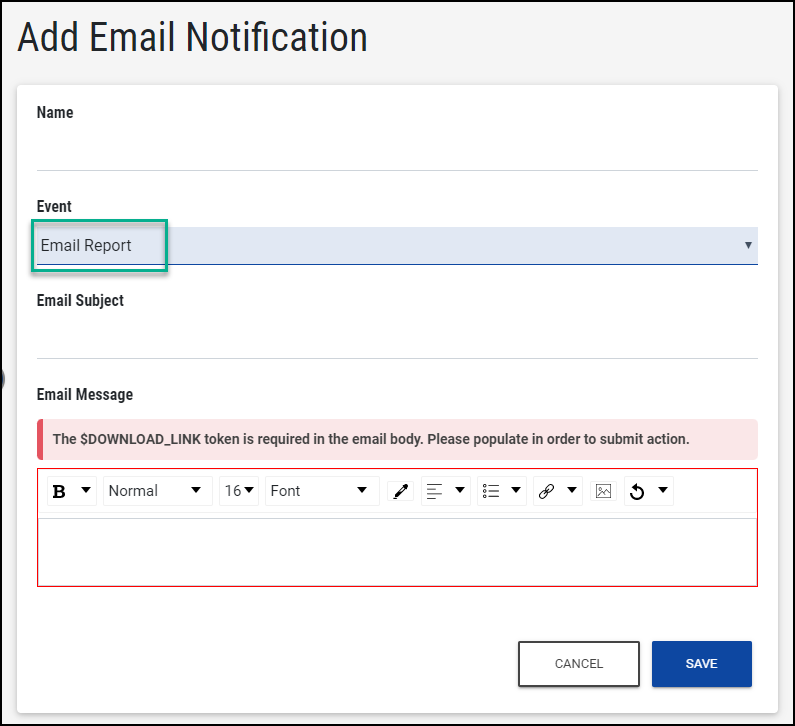Open the text color picker pen icon
795x726 pixels.
[x=400, y=491]
